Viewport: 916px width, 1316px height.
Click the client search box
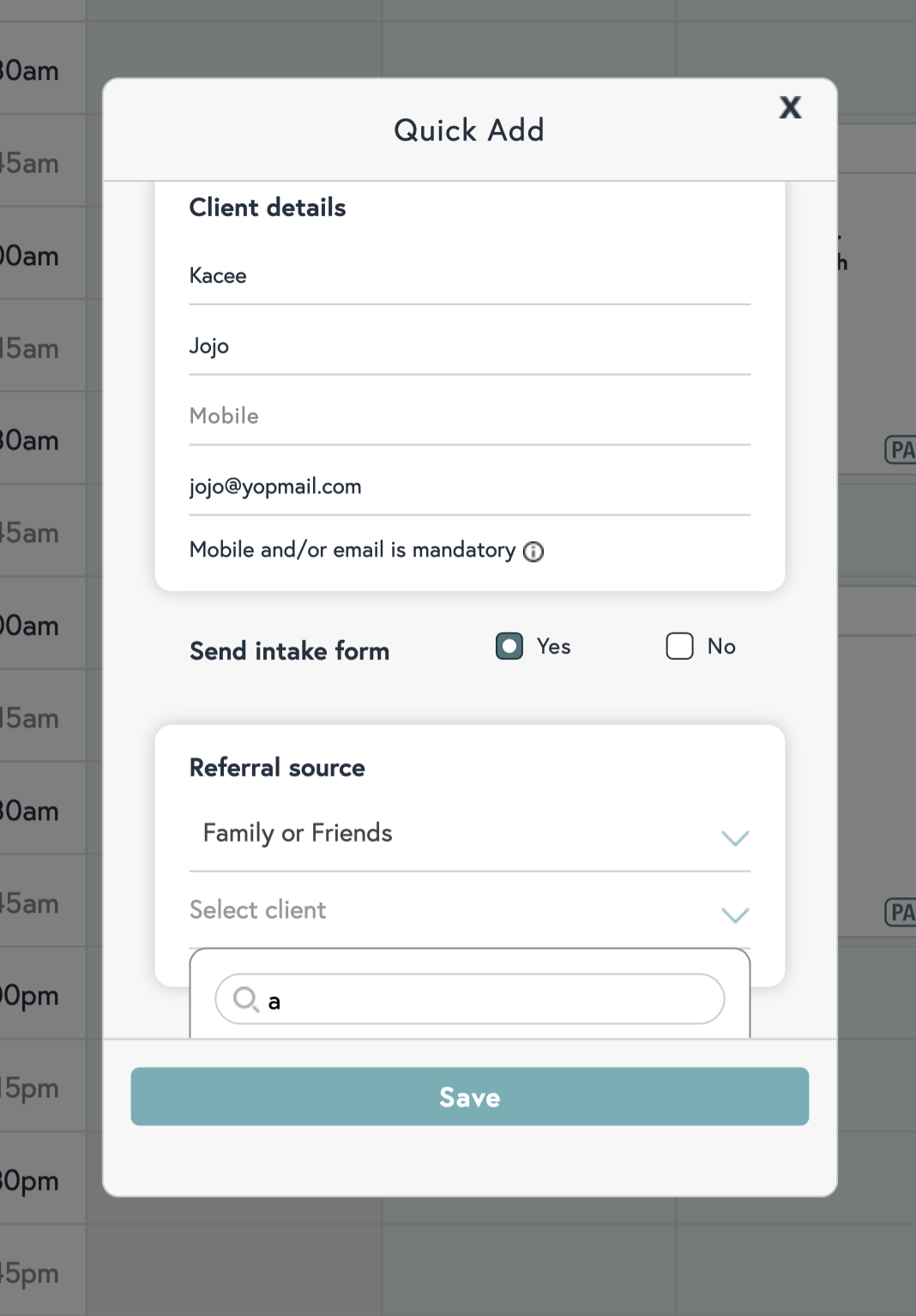489,1000
